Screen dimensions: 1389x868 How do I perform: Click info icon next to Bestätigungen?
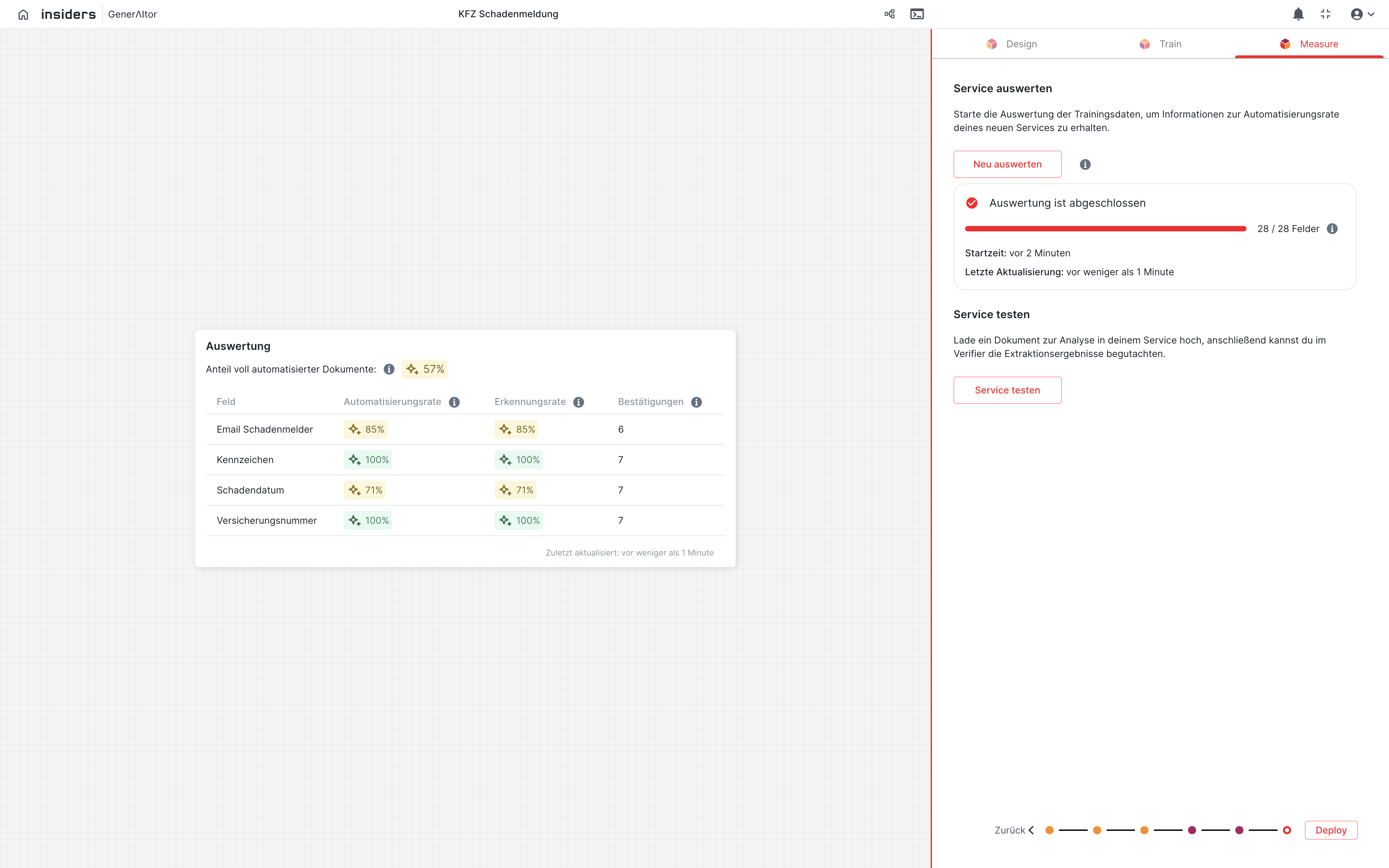[696, 402]
